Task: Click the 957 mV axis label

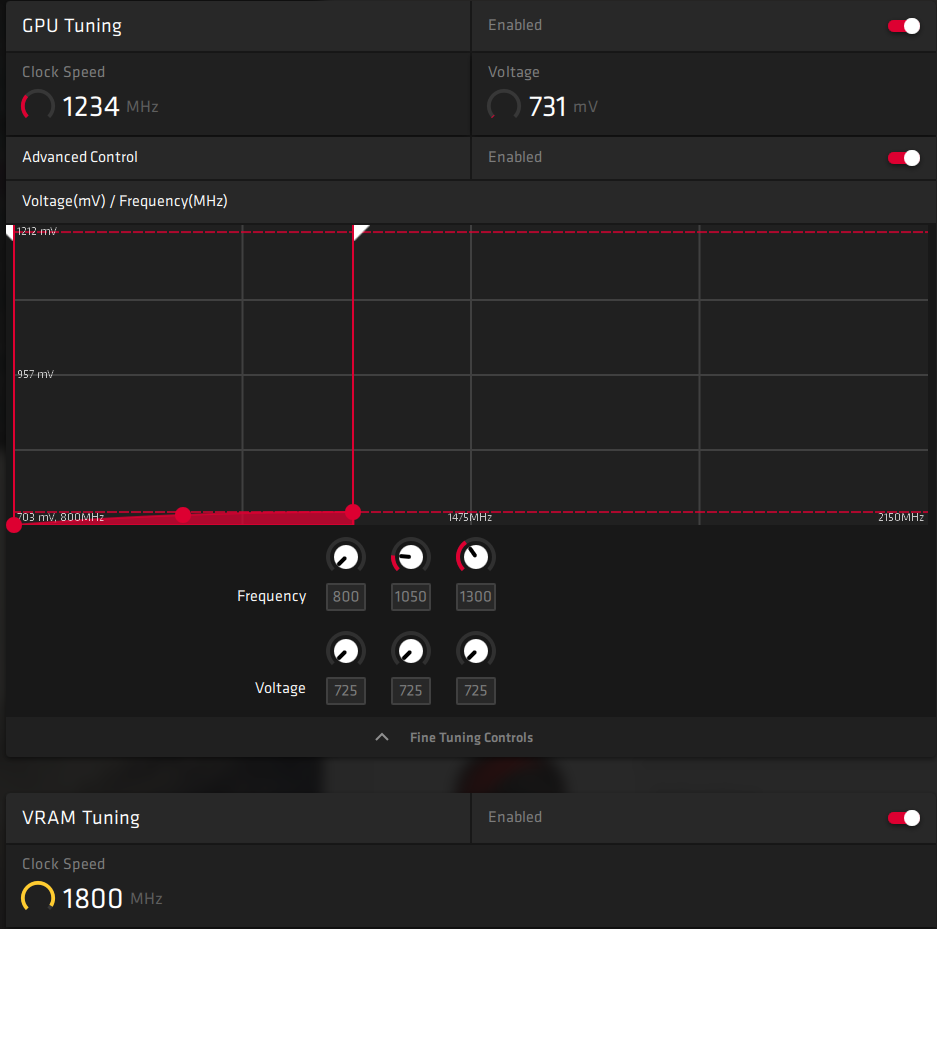Action: (x=36, y=374)
